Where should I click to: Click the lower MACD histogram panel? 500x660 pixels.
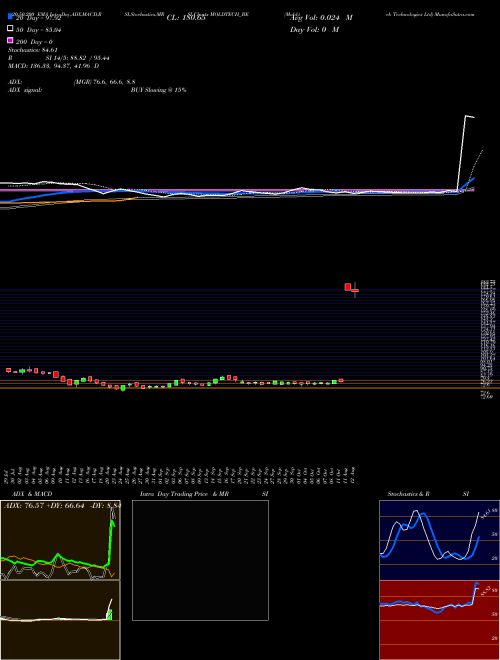click(60, 620)
